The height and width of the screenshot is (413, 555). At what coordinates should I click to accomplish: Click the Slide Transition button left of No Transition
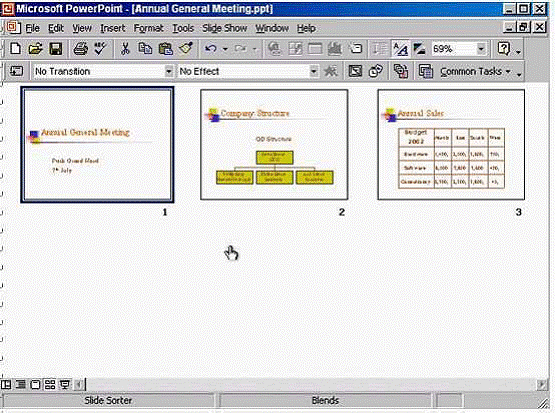[16, 71]
